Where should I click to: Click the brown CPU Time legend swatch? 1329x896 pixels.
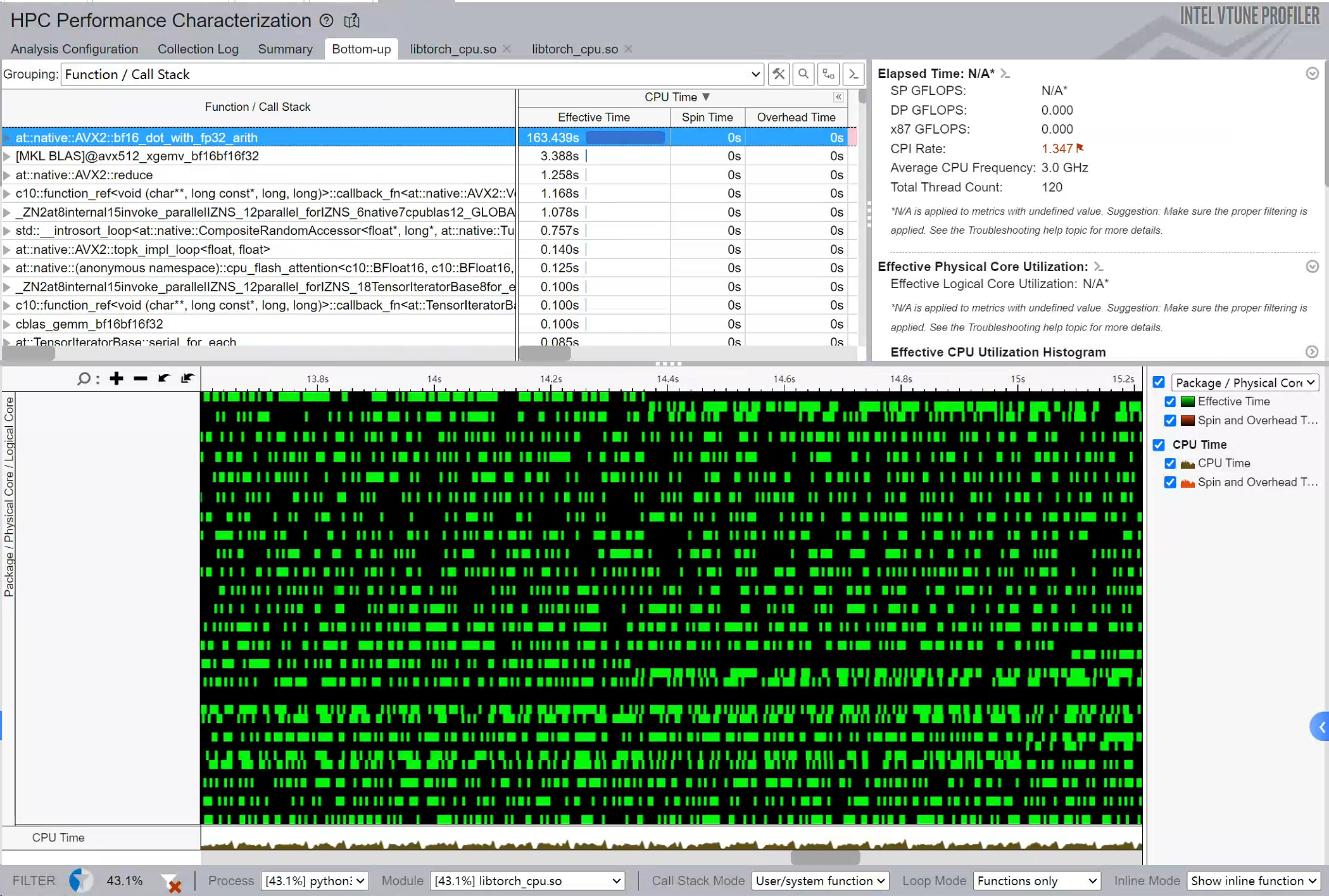coord(1187,464)
